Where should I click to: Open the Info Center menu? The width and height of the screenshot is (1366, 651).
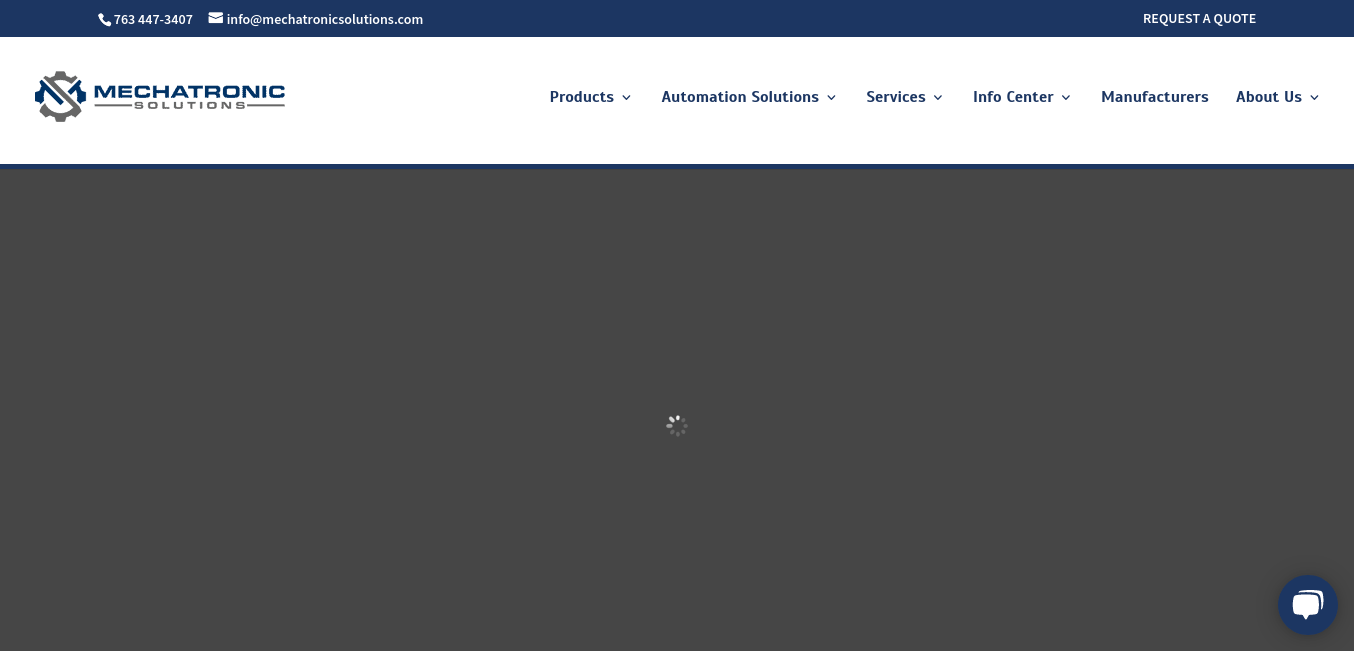pos(1012,97)
